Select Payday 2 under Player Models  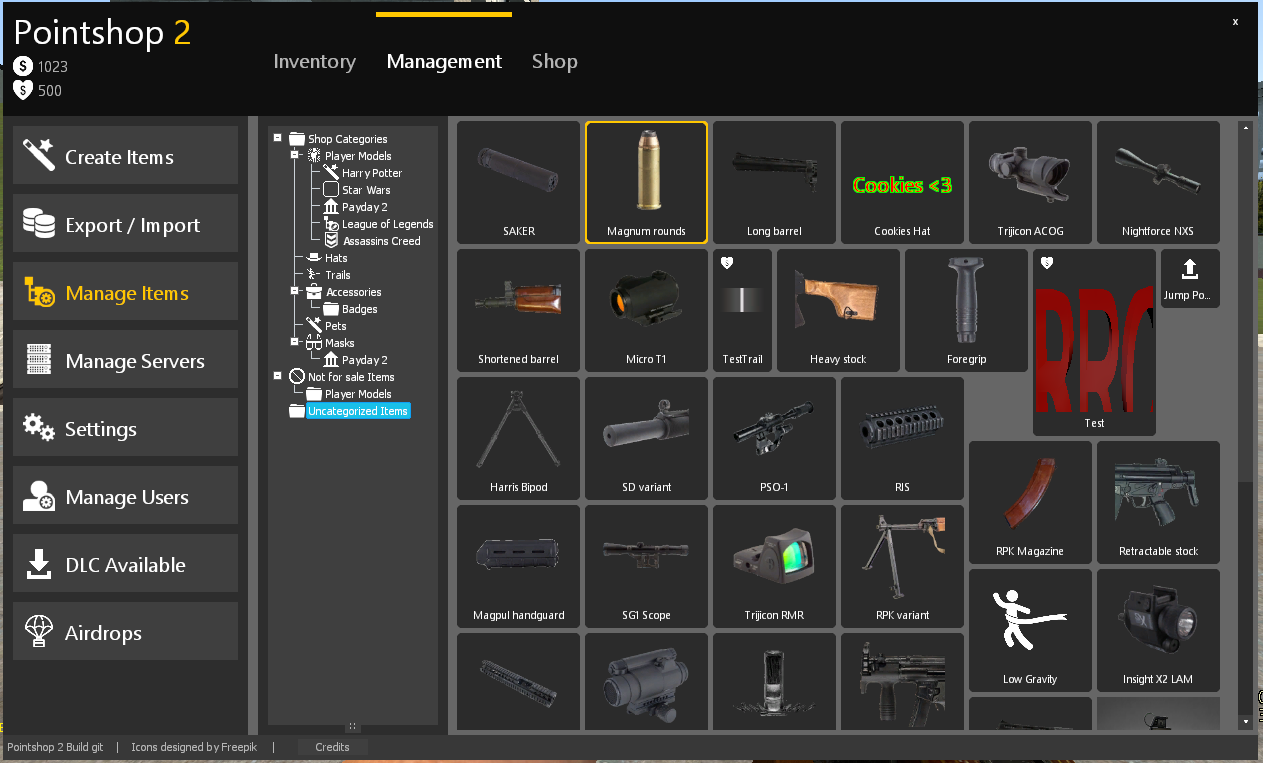click(365, 207)
